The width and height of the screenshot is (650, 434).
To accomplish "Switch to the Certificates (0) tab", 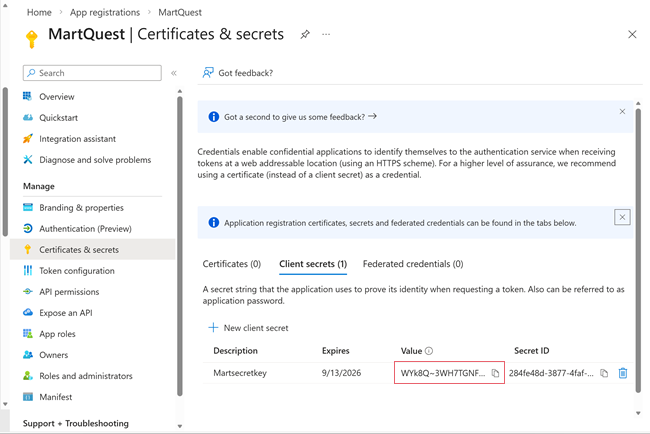I will [232, 264].
